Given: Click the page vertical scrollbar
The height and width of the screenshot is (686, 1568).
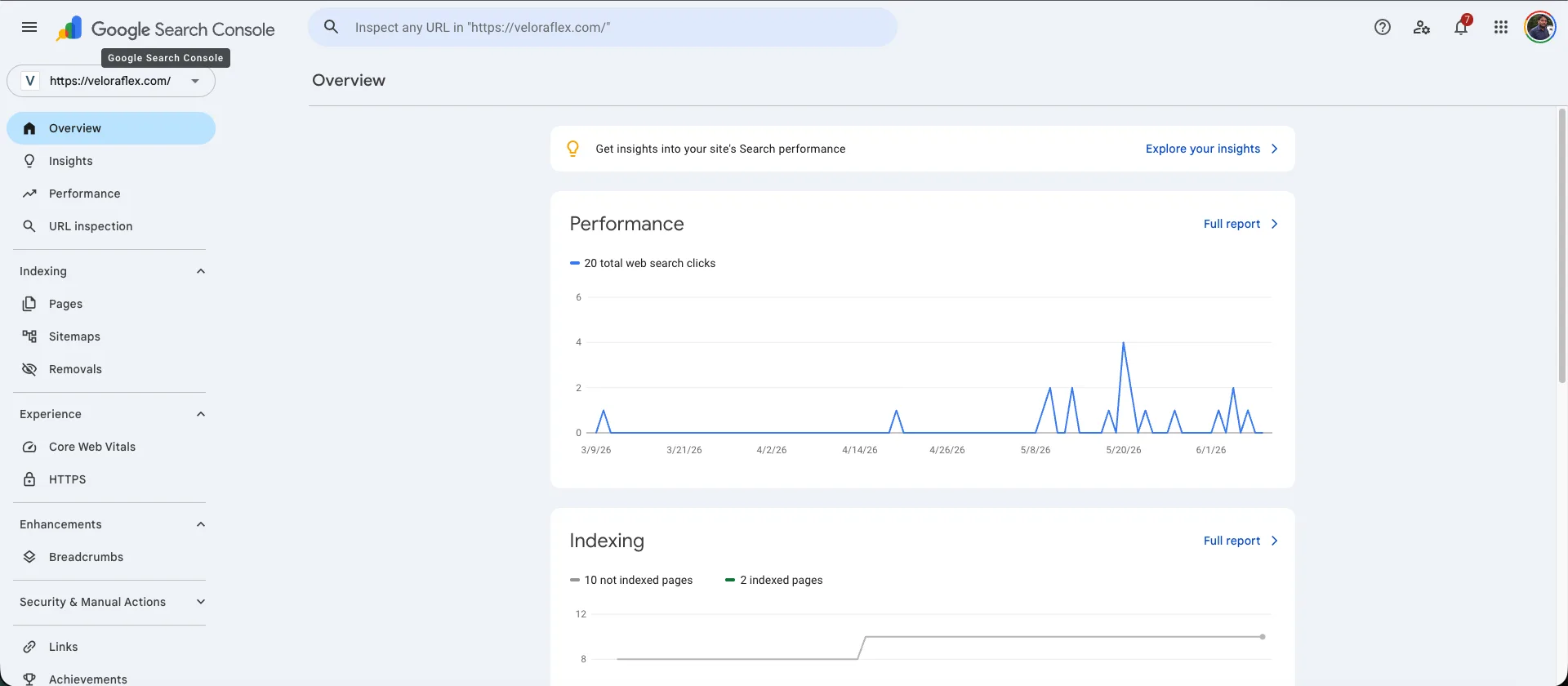Looking at the screenshot, I should pos(1561,245).
